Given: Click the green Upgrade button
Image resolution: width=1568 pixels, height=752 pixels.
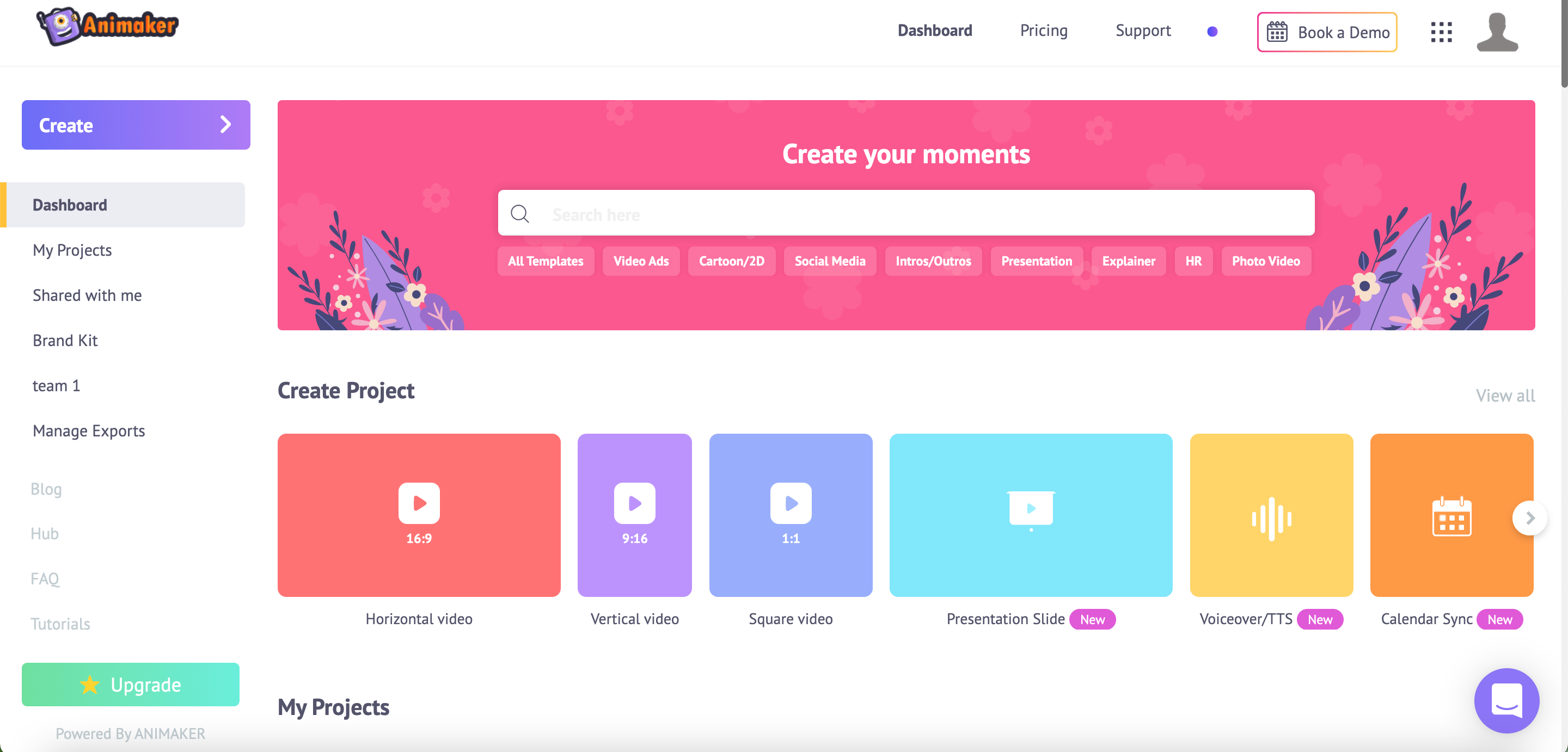Looking at the screenshot, I should click(130, 685).
